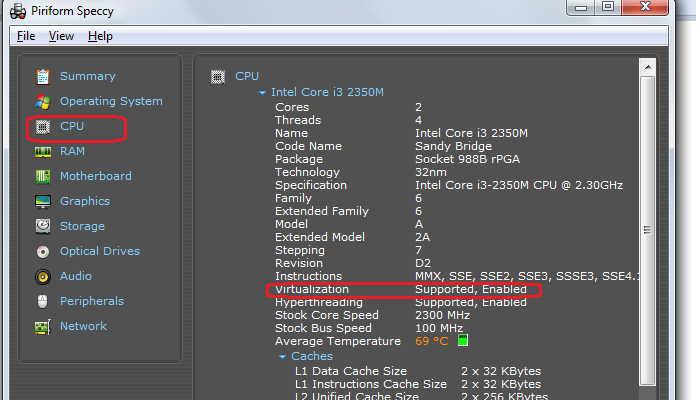Image resolution: width=700 pixels, height=400 pixels.
Task: Click the Stock Core Speed value 2300 MHz
Action: tap(442, 315)
